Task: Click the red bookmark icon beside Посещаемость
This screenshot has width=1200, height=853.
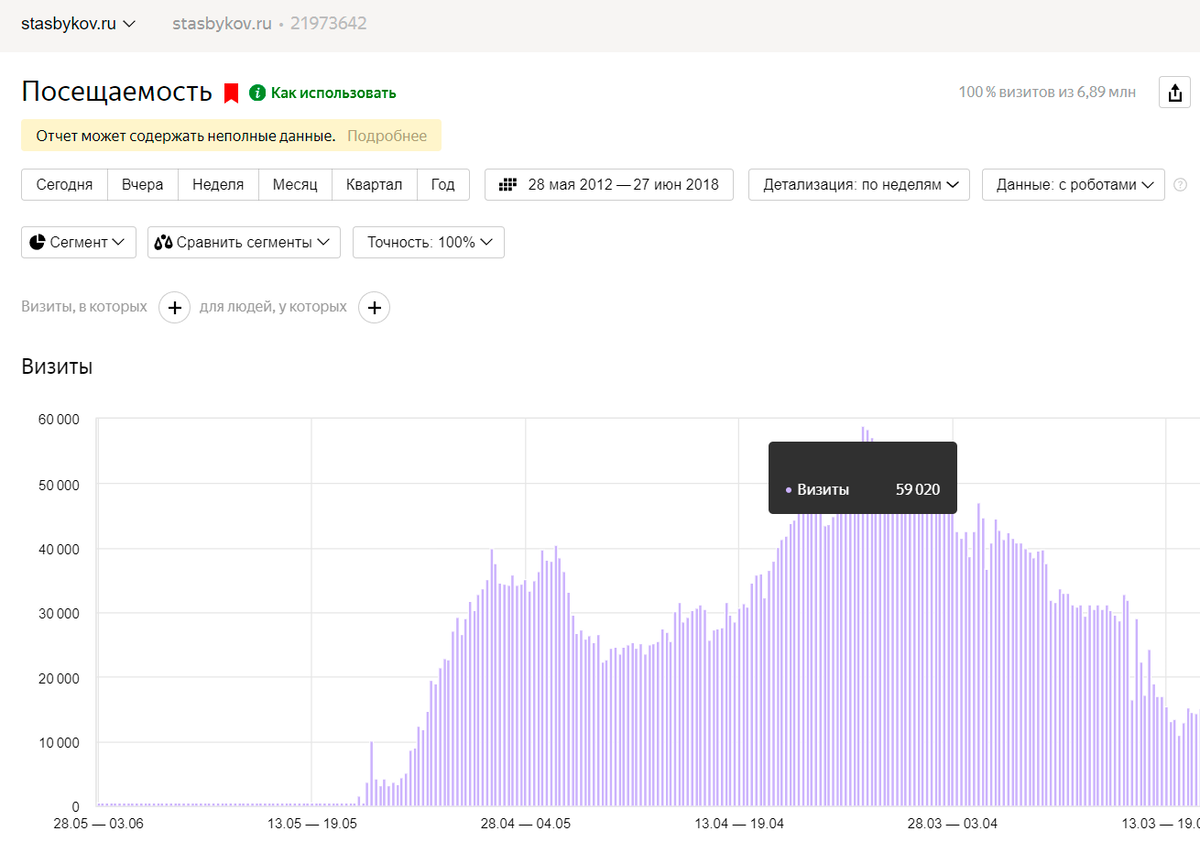Action: pyautogui.click(x=231, y=93)
